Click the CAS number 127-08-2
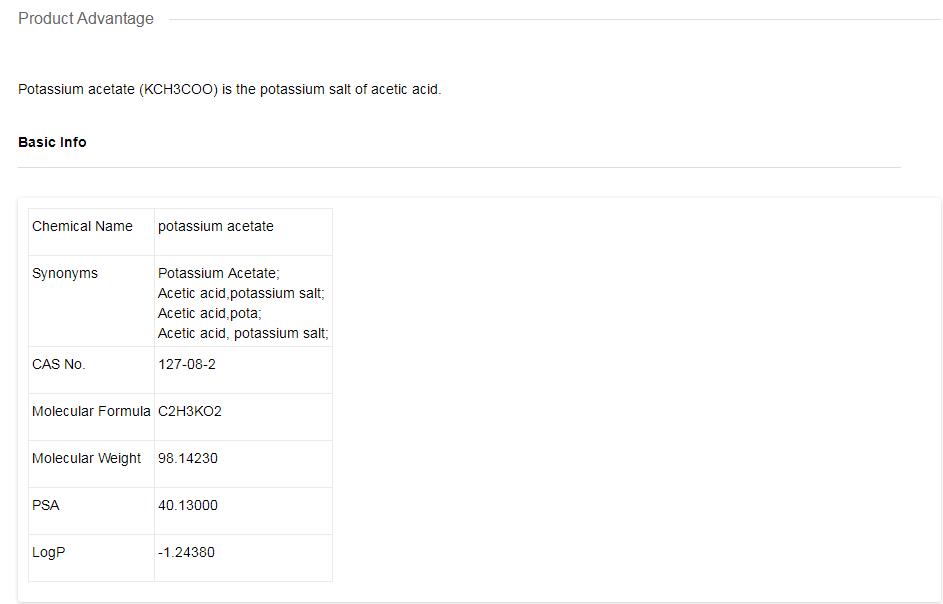 coord(187,364)
